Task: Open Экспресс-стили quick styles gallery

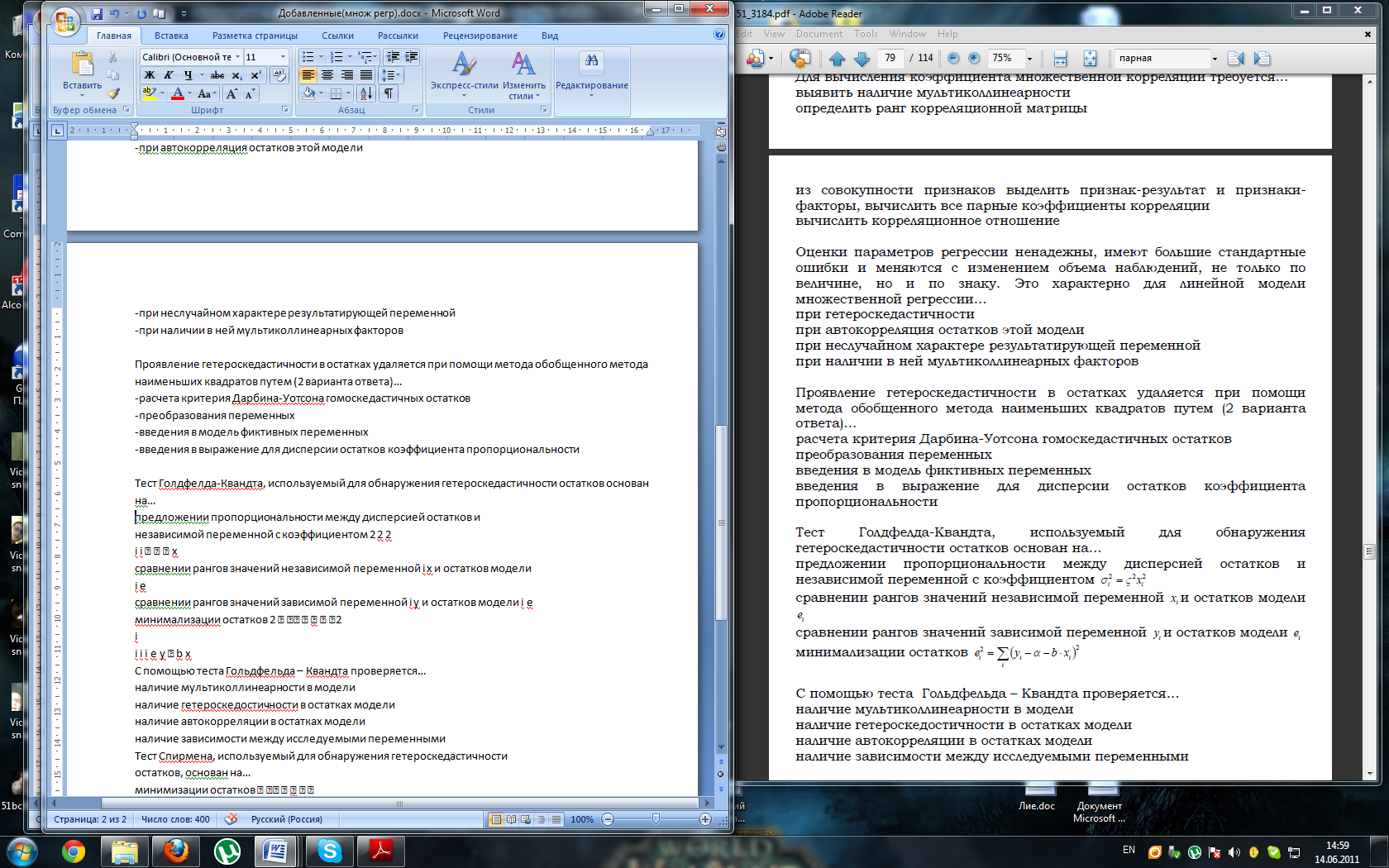Action: coord(464,76)
